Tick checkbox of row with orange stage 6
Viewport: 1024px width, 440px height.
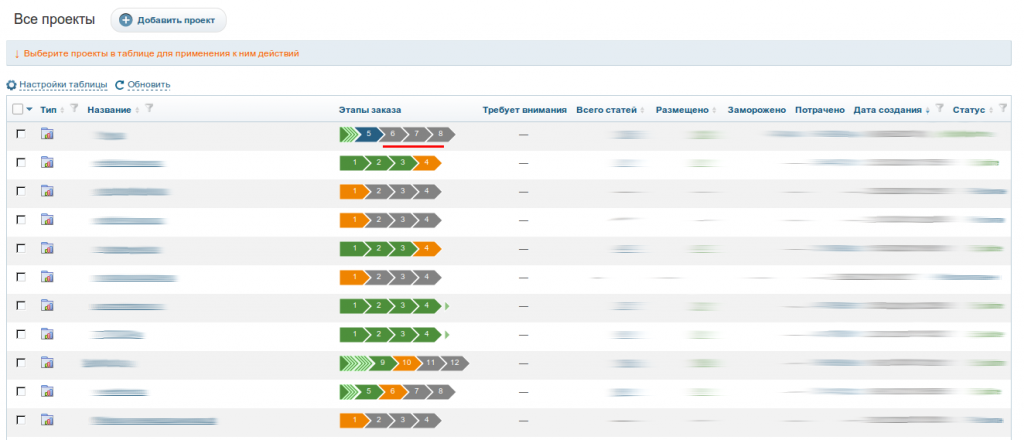point(21,390)
